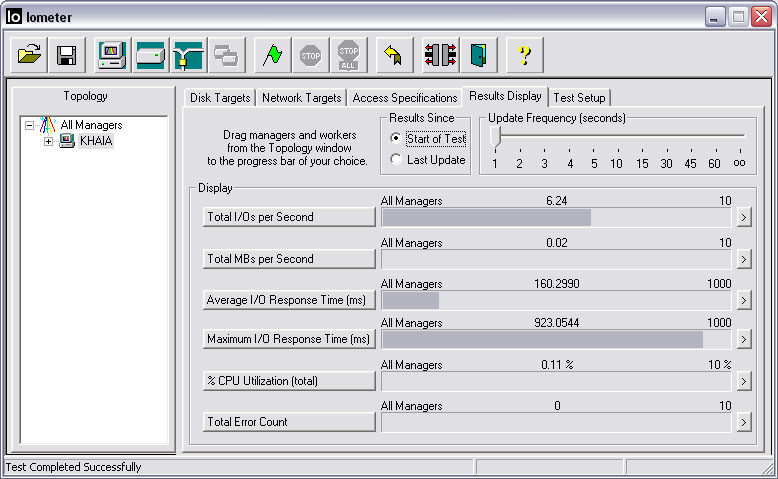Click the Average I/O Response Time progress bar

tap(556, 300)
